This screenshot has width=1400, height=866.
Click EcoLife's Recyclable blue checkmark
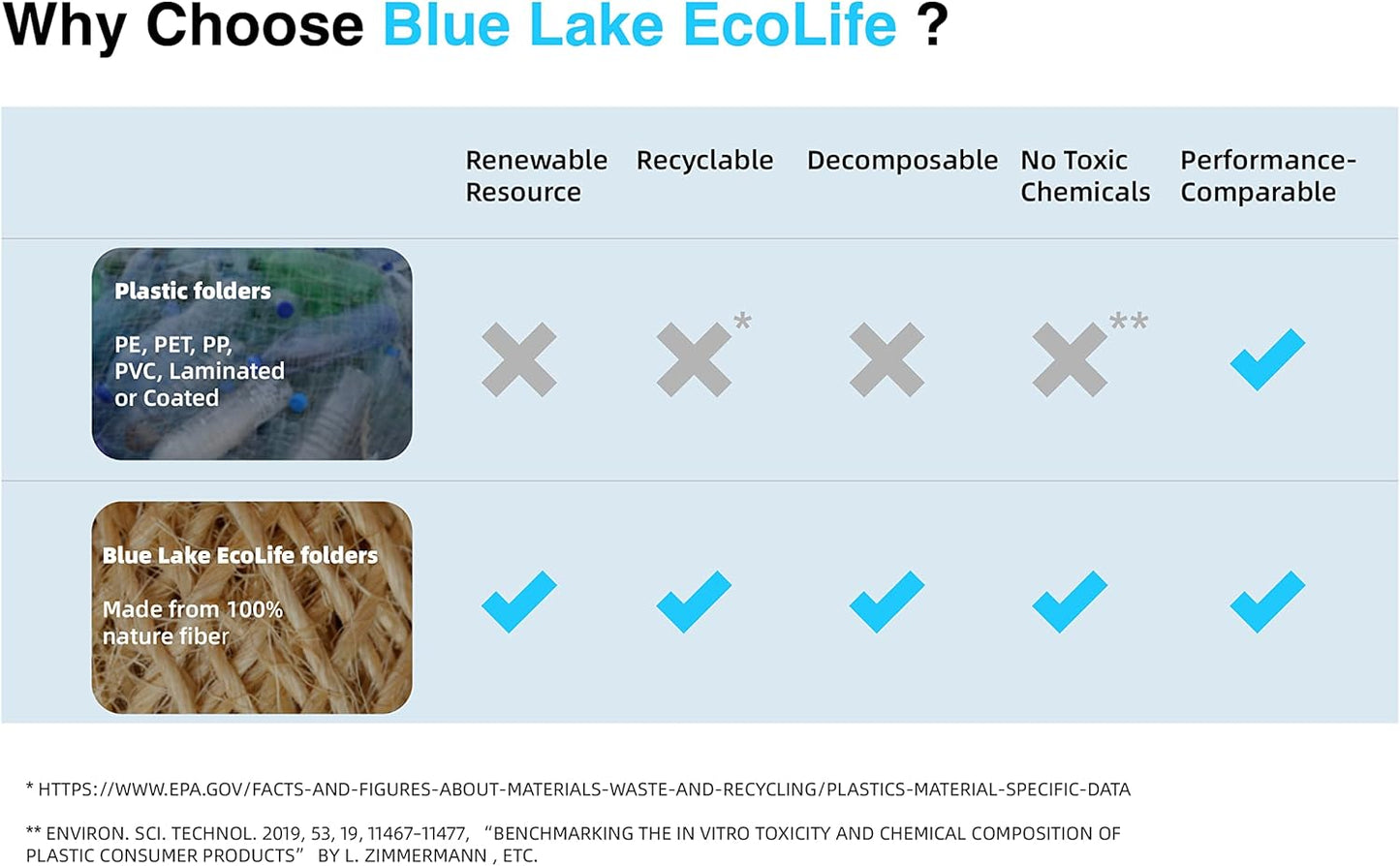click(694, 602)
